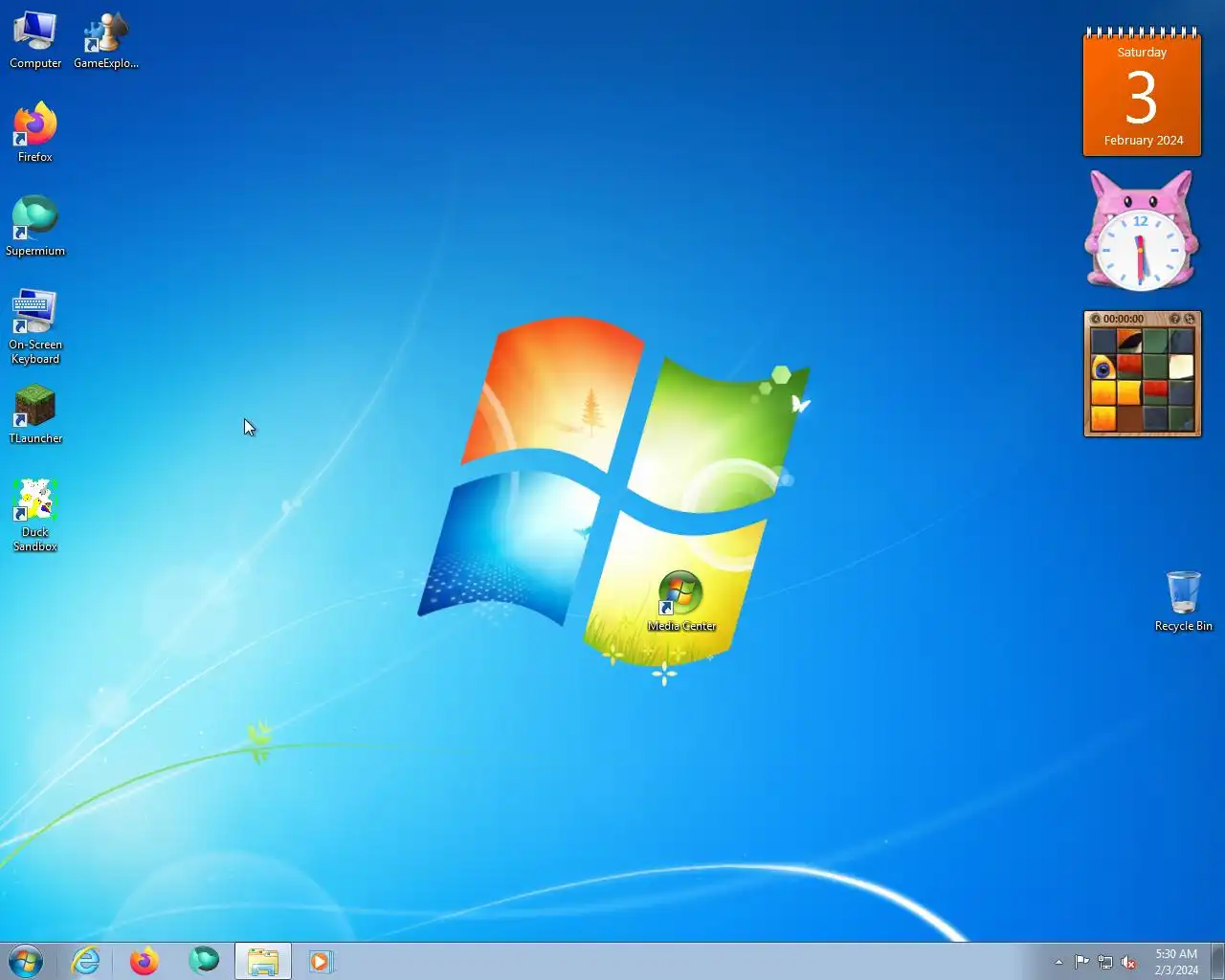The width and height of the screenshot is (1225, 980).
Task: Click the puzzle timer reading 00:00:00
Action: (x=1124, y=319)
